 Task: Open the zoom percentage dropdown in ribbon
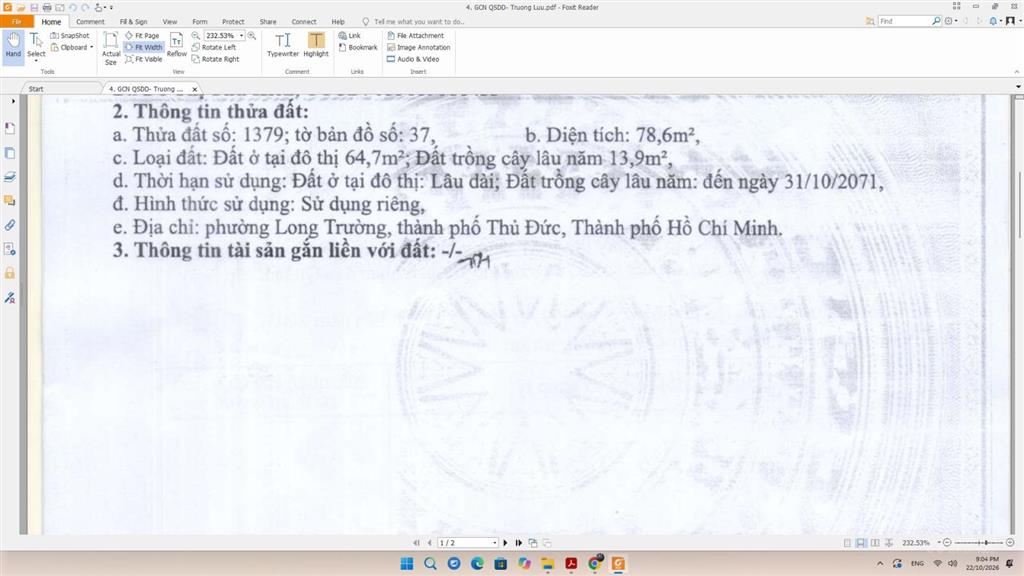pos(241,36)
